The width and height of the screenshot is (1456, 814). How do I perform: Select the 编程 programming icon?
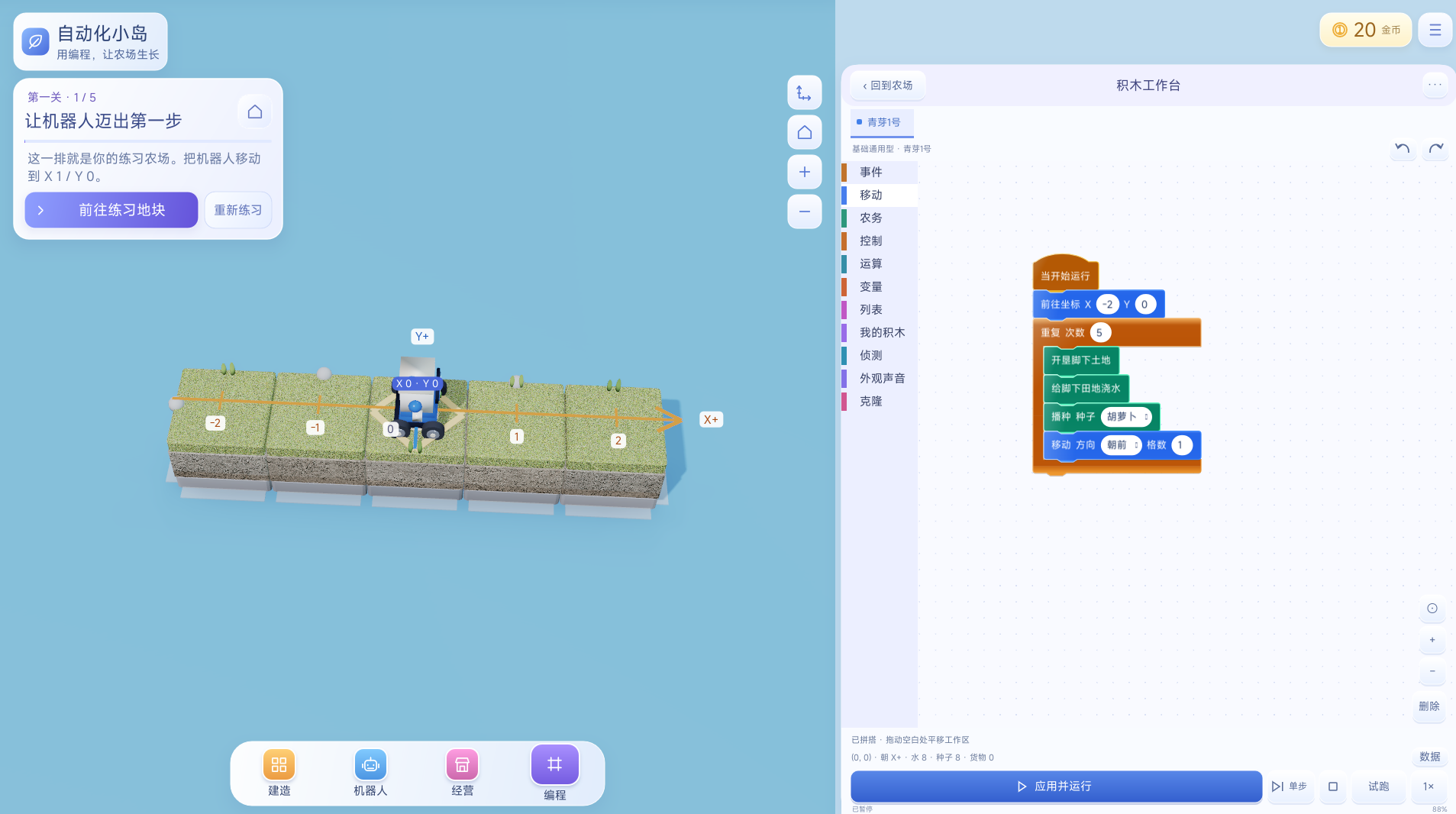pyautogui.click(x=555, y=764)
